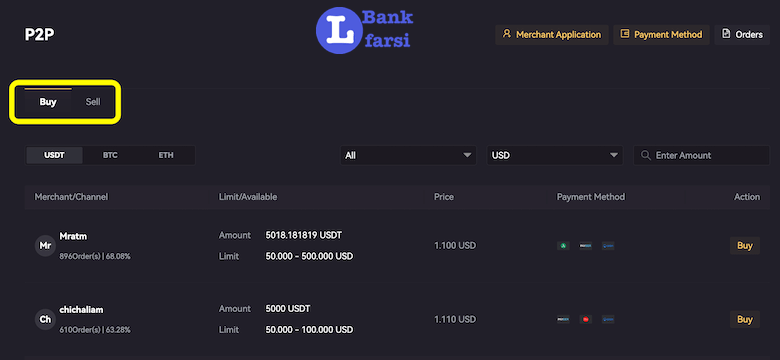Screen dimensions: 780x360
Task: Open the All payment filter dropdown
Action: pyautogui.click(x=408, y=155)
